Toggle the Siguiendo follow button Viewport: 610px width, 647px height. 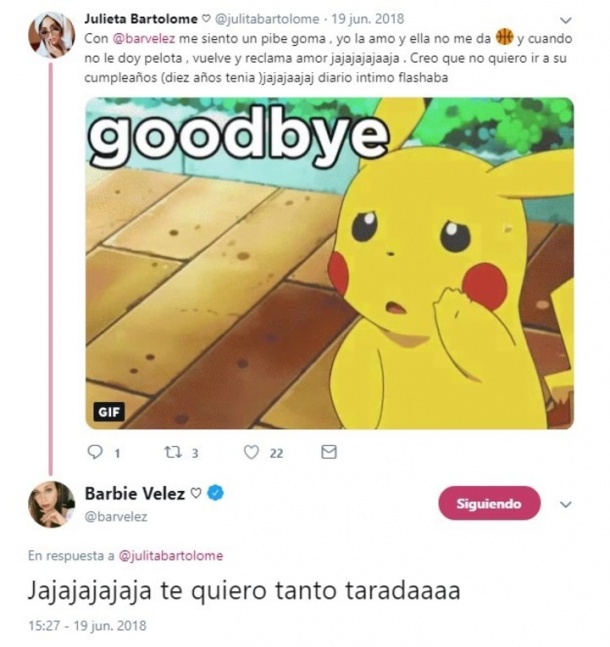489,503
